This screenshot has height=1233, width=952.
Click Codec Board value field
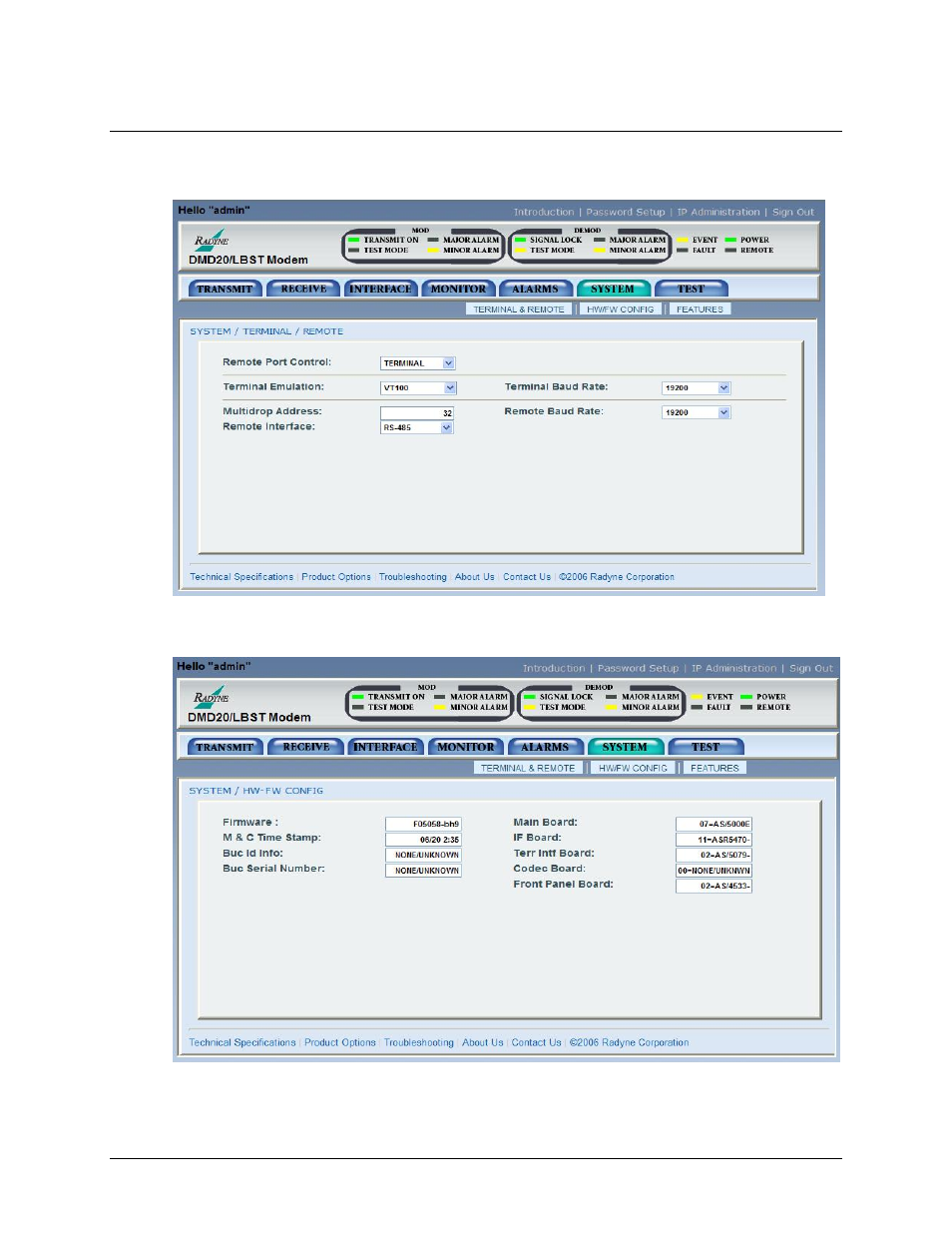[x=714, y=871]
